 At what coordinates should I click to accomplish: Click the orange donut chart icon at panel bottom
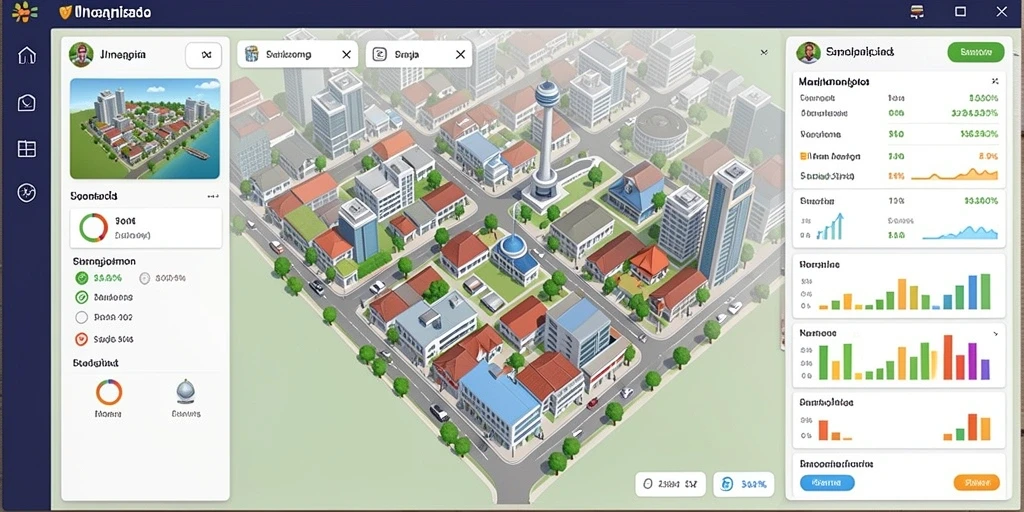point(109,392)
